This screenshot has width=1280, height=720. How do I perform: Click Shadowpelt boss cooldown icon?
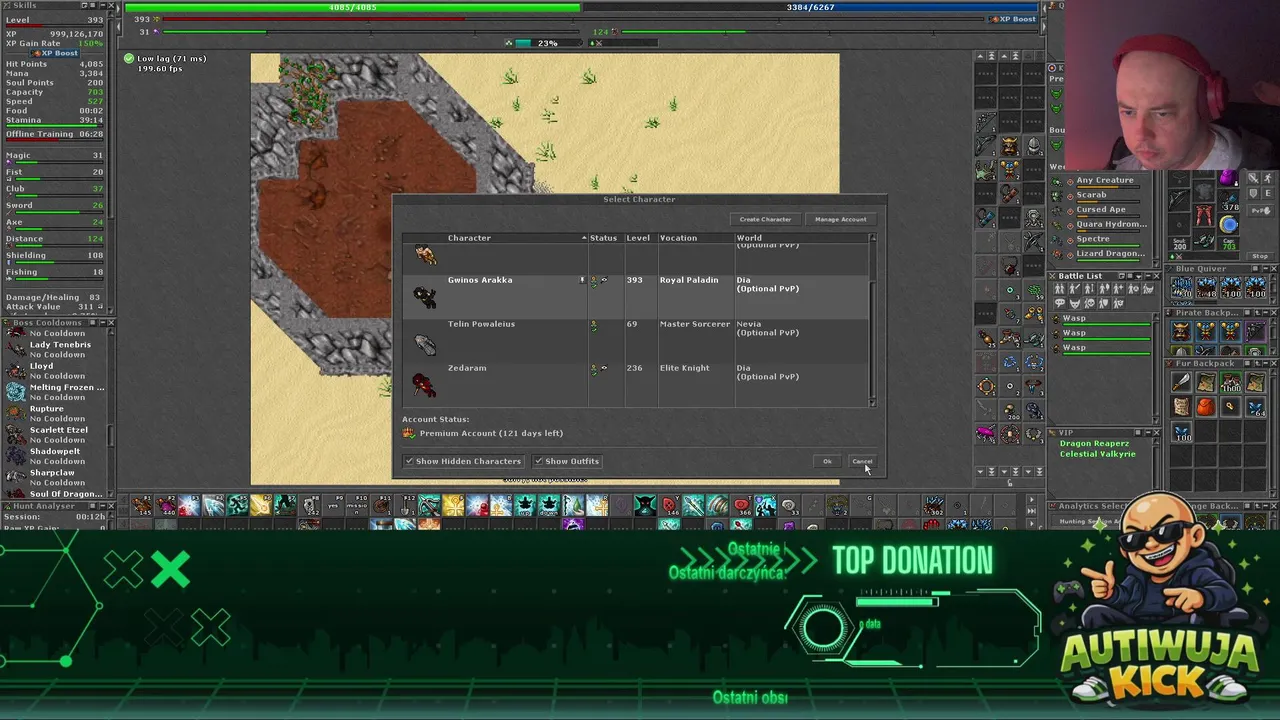click(16, 456)
